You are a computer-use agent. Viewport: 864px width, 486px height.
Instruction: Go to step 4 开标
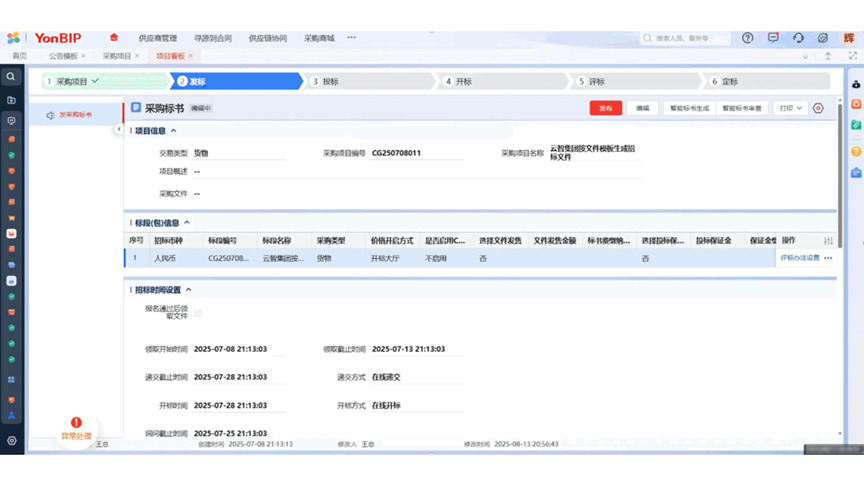[502, 82]
